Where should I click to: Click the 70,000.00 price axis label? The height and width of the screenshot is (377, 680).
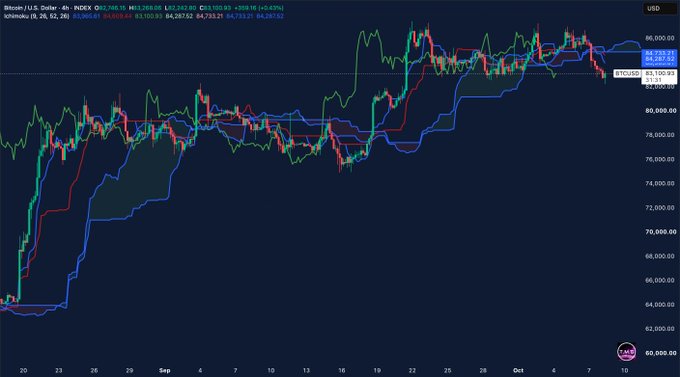pyautogui.click(x=660, y=232)
